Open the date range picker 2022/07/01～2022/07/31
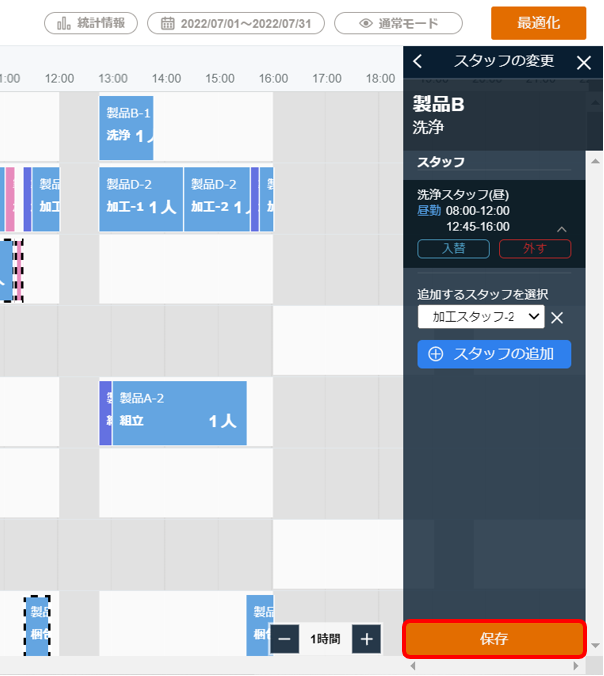This screenshot has width=604, height=676. 236,23
